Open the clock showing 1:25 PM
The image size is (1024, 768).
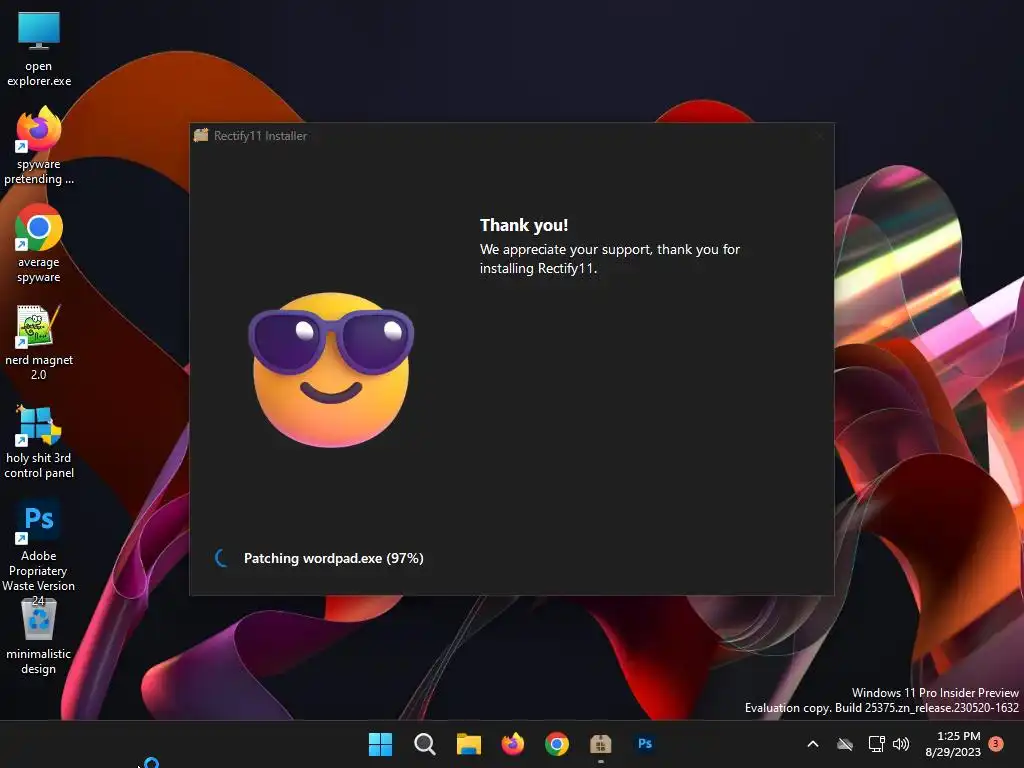pyautogui.click(x=953, y=744)
